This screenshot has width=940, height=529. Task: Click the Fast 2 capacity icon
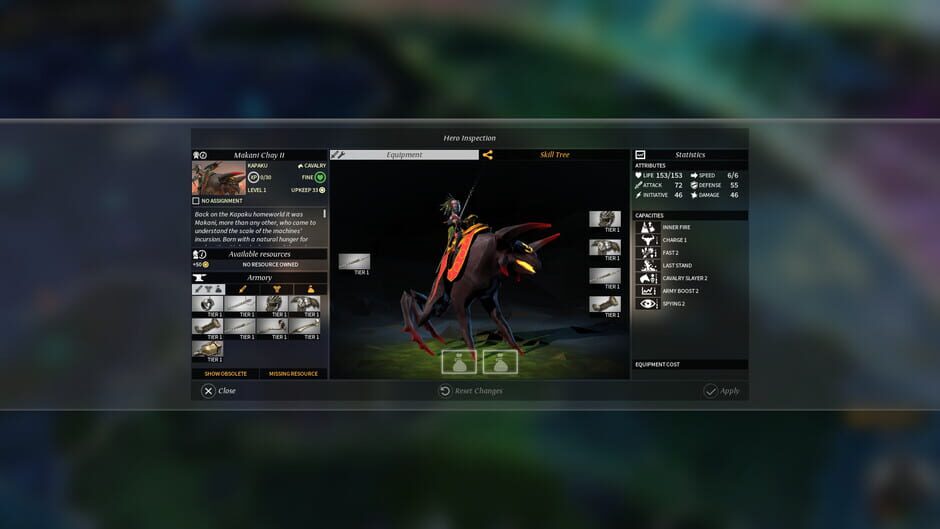[x=647, y=253]
